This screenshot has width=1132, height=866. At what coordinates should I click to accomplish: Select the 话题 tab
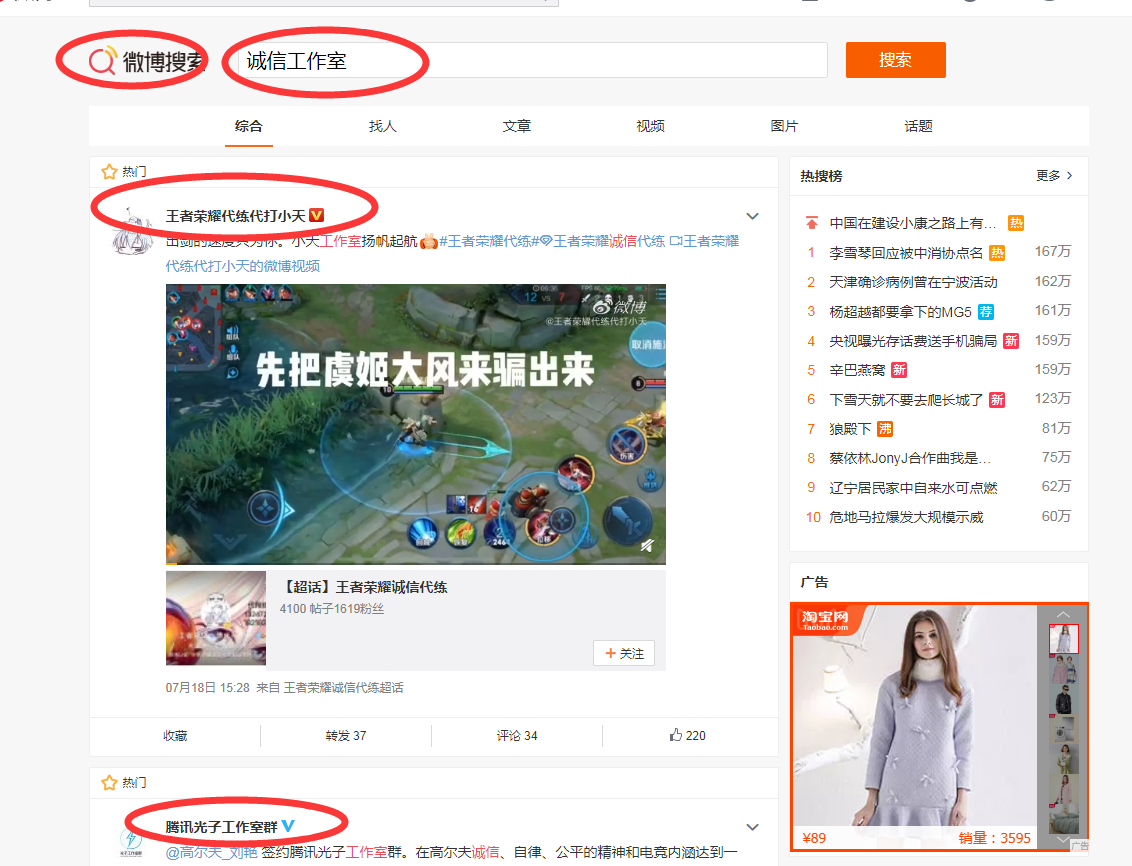point(918,126)
